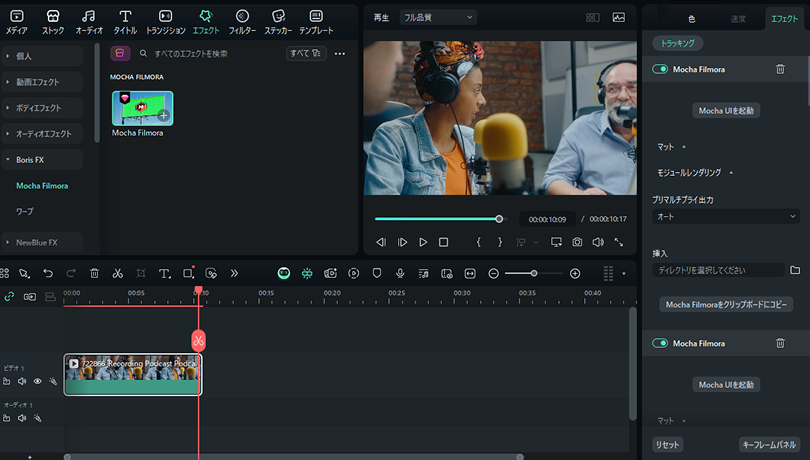Click the directory selection input field
This screenshot has width=810, height=460.
718,270
